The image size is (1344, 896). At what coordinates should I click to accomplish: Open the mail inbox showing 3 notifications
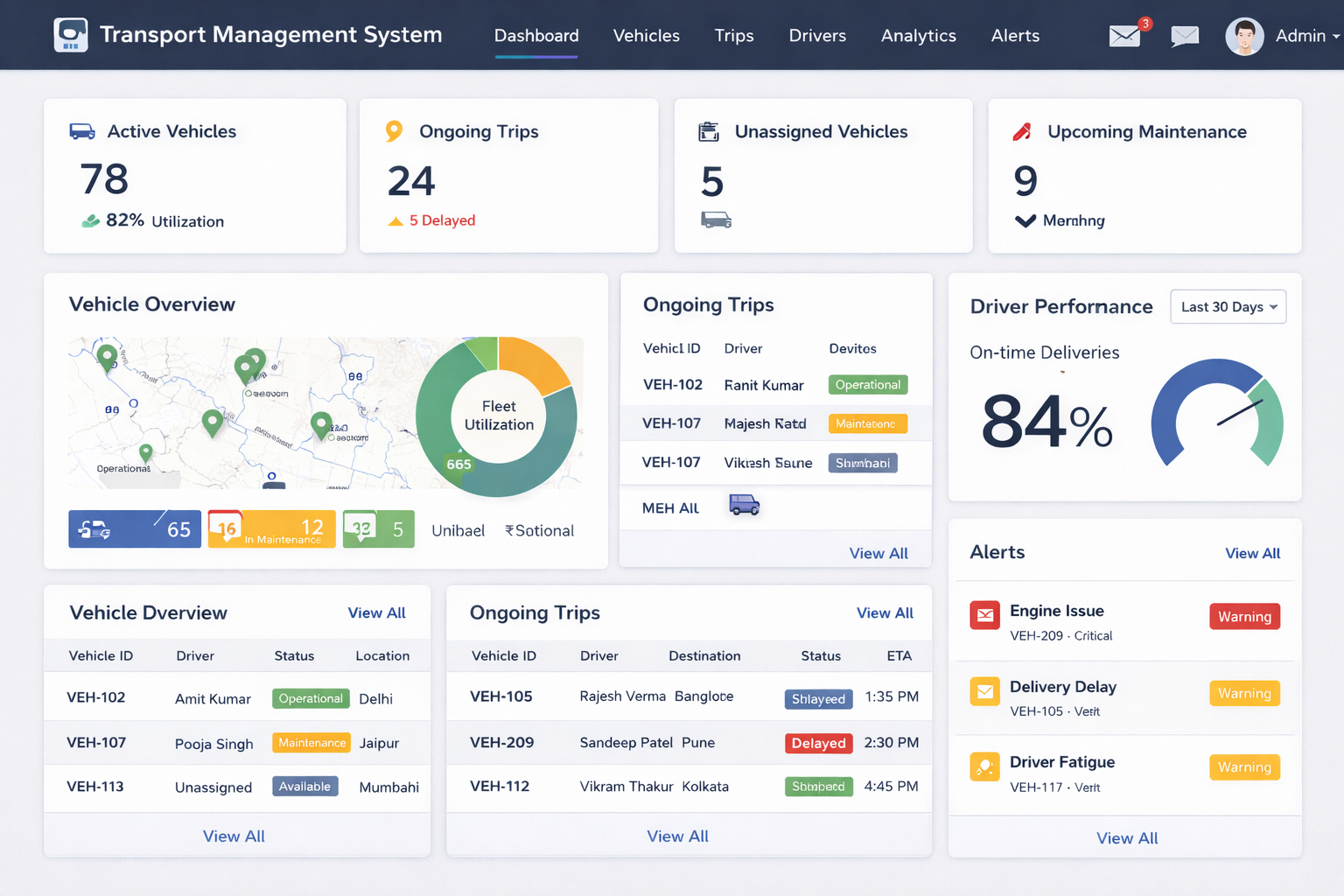point(1124,37)
